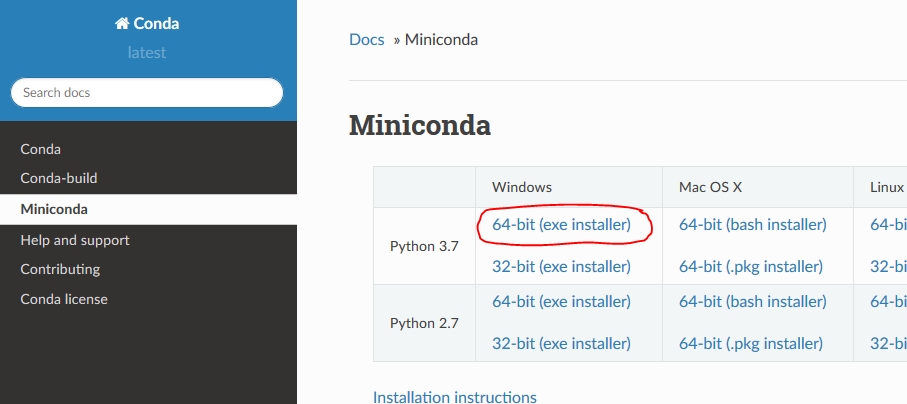907x404 pixels.
Task: Download Python 3.7 Windows 32-bit exe installer
Action: 561,267
